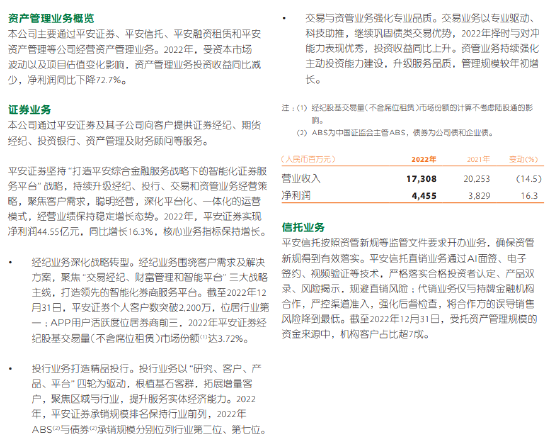Image resolution: width=550 pixels, height=443 pixels.
Task: Click the bullet paragraph starting 投行业务打造精品投行
Action: coord(148,399)
